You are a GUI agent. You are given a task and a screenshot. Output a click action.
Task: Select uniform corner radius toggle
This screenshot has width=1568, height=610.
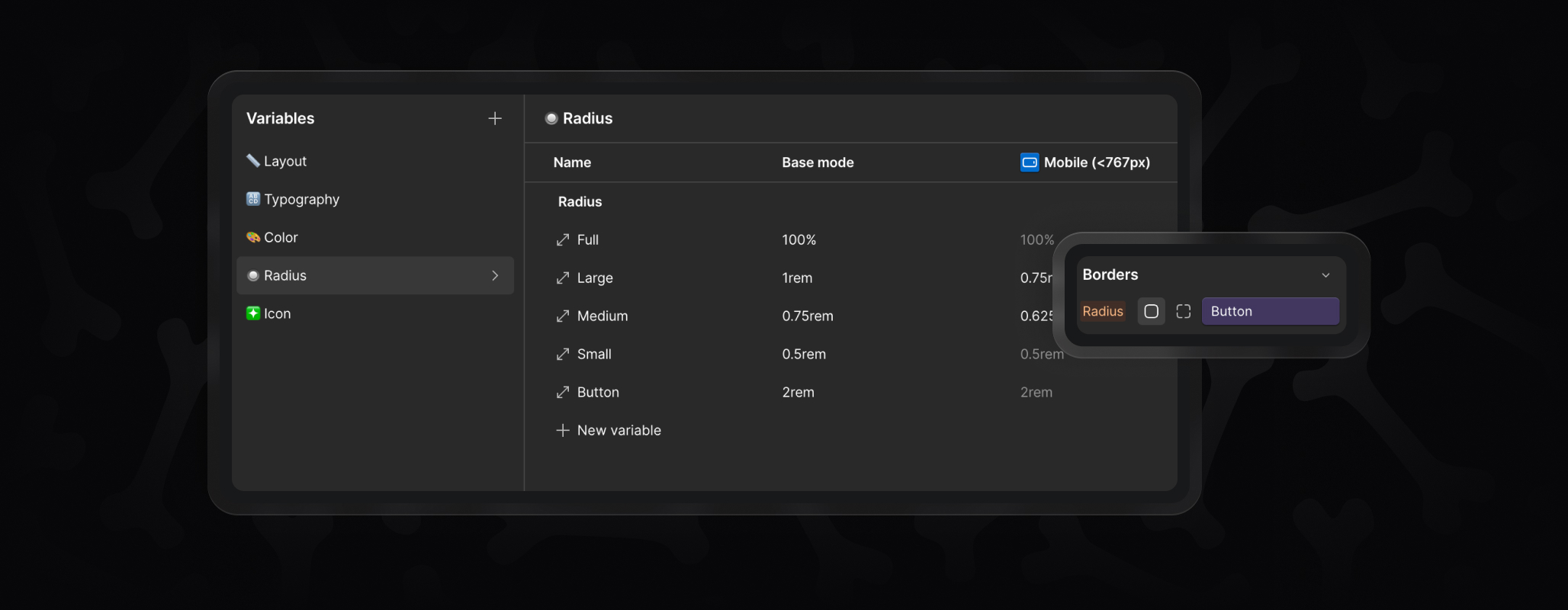coord(1152,311)
